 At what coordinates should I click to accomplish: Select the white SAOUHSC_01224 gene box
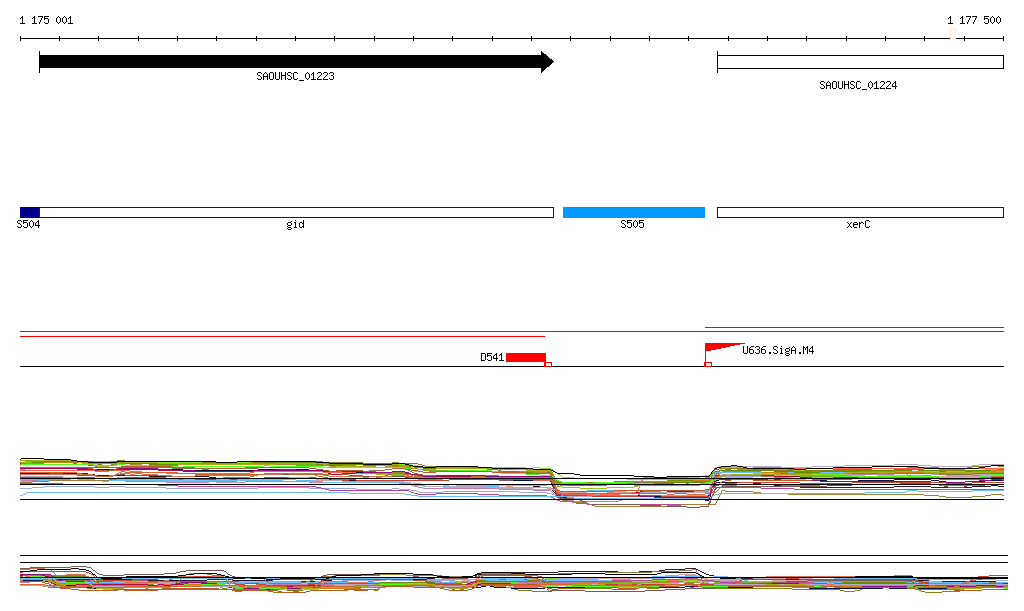(x=859, y=62)
